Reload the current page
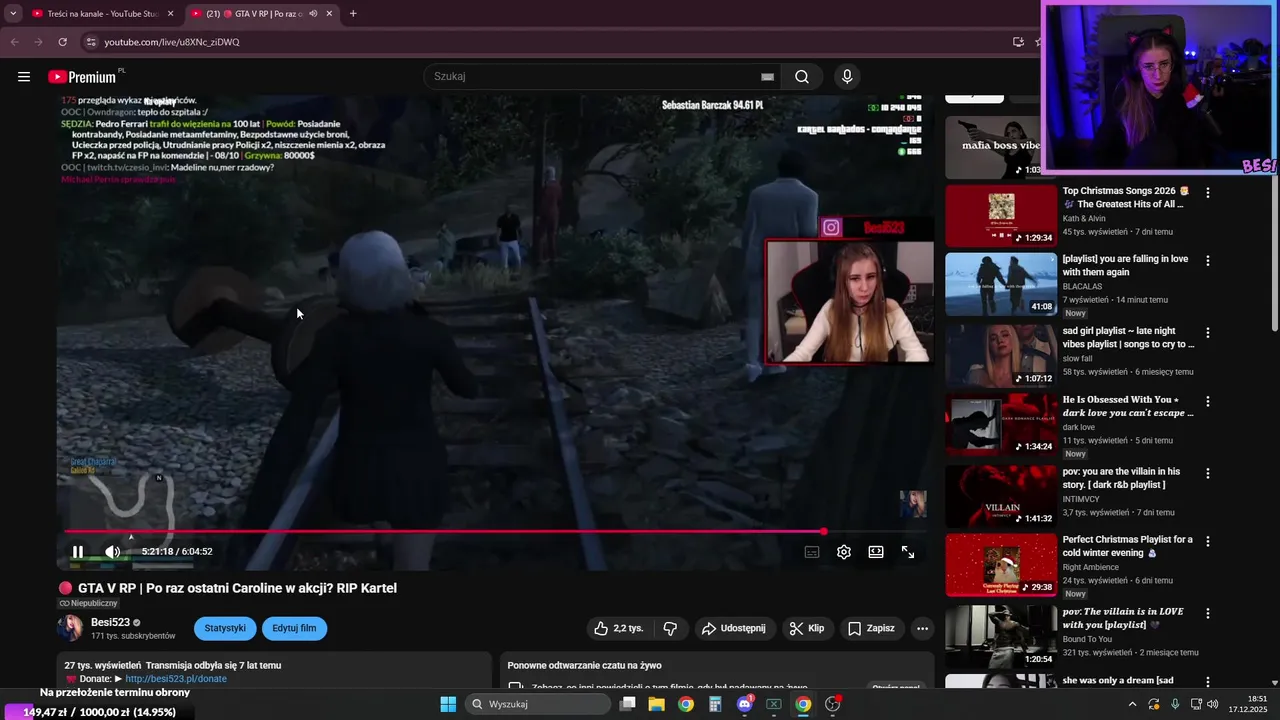 [62, 42]
